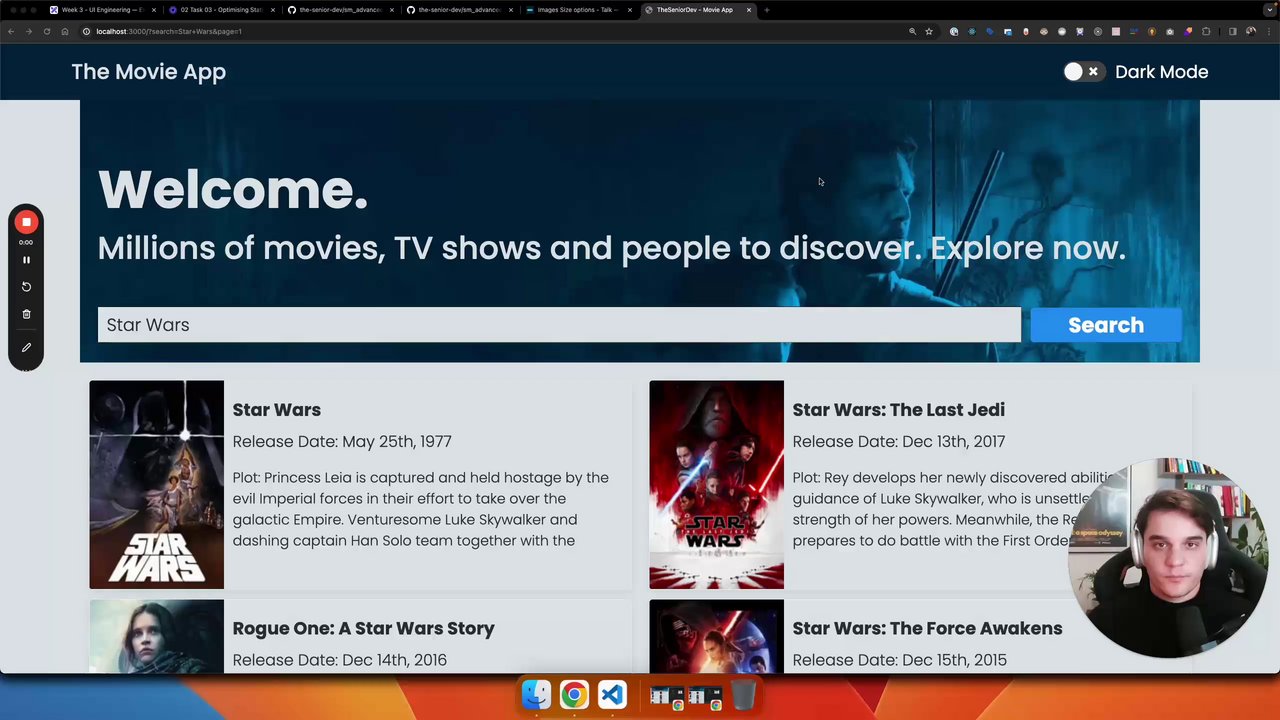Go back in browser history
The image size is (1280, 720).
tap(11, 31)
